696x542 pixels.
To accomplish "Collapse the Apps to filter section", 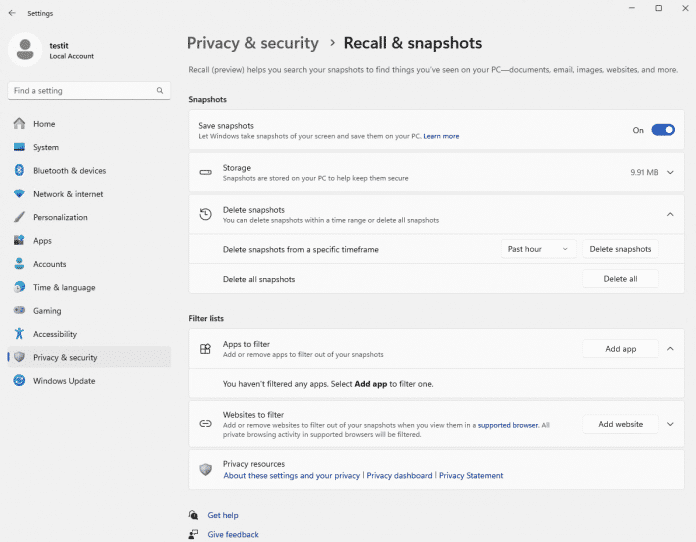I will tap(669, 349).
